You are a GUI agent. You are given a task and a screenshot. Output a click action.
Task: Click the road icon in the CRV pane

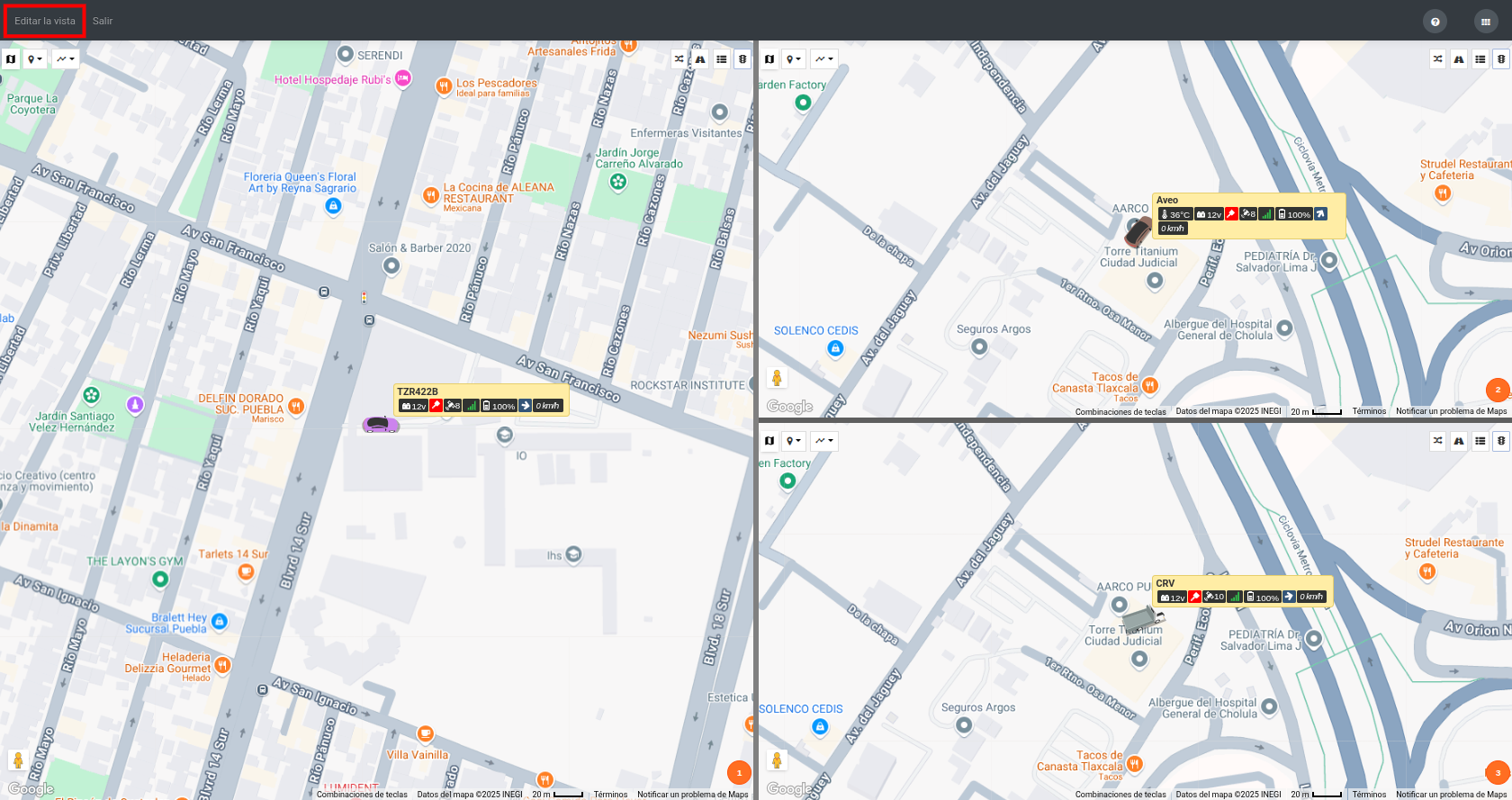(1459, 441)
